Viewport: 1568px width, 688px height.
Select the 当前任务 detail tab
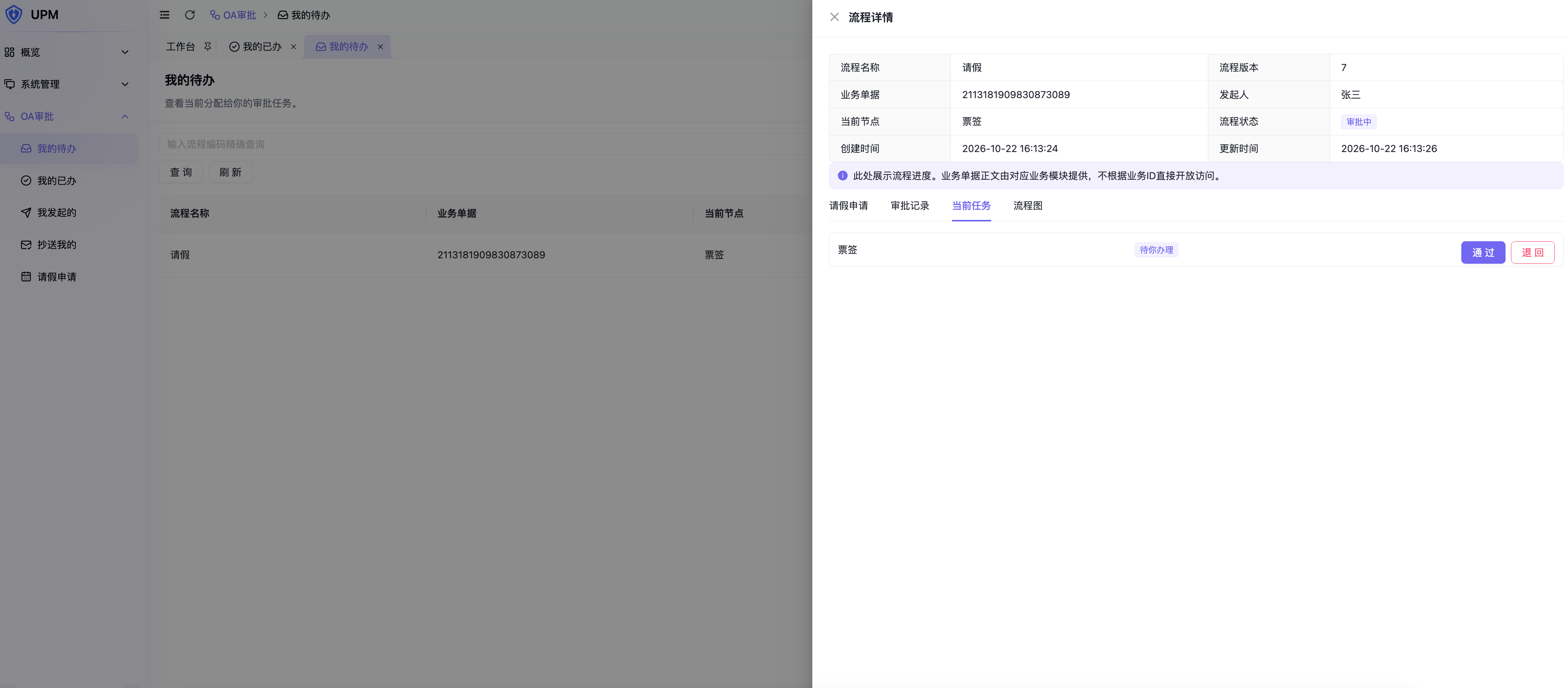[x=971, y=206]
